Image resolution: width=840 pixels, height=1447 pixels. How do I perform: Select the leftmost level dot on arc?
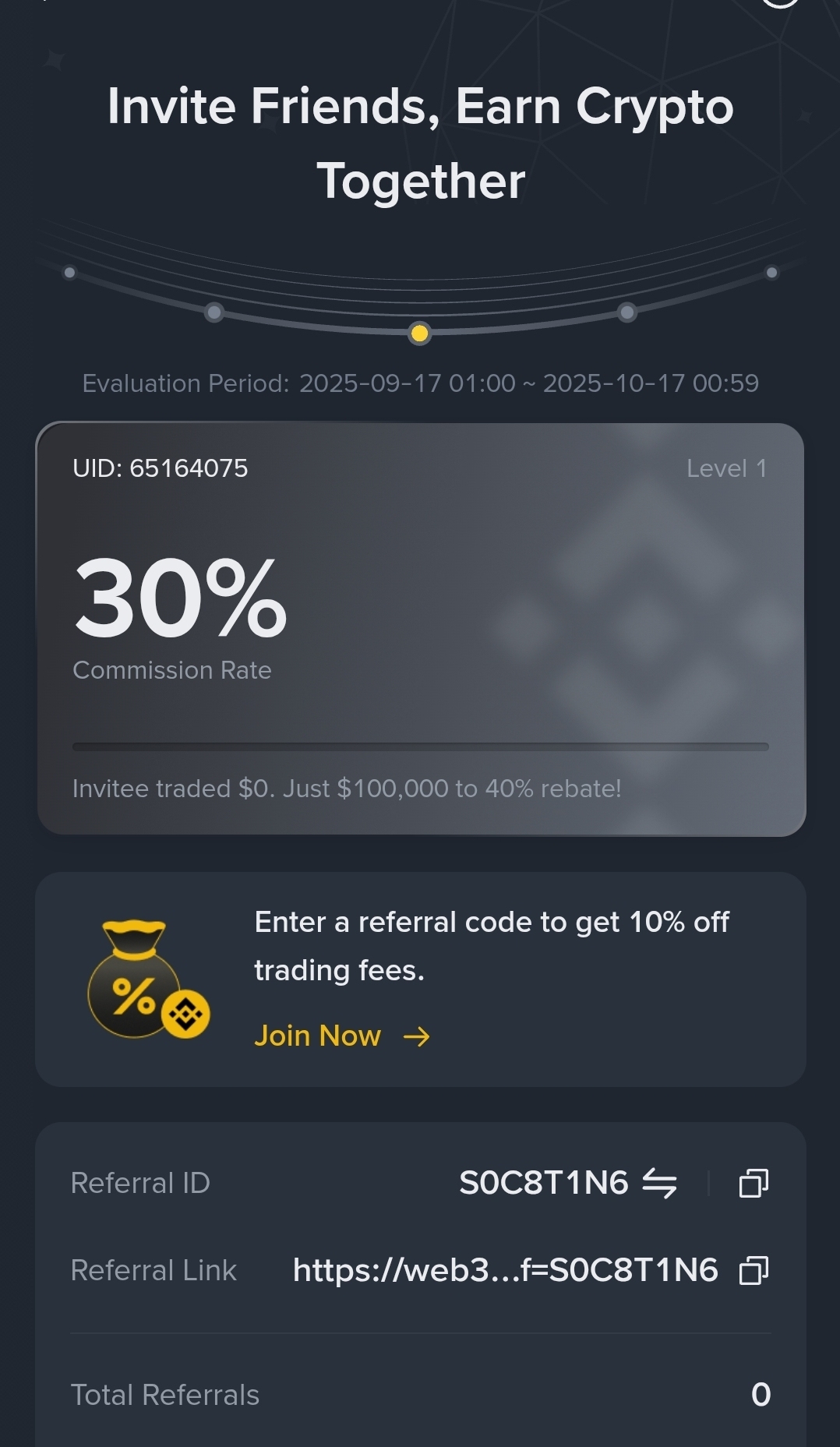click(69, 273)
